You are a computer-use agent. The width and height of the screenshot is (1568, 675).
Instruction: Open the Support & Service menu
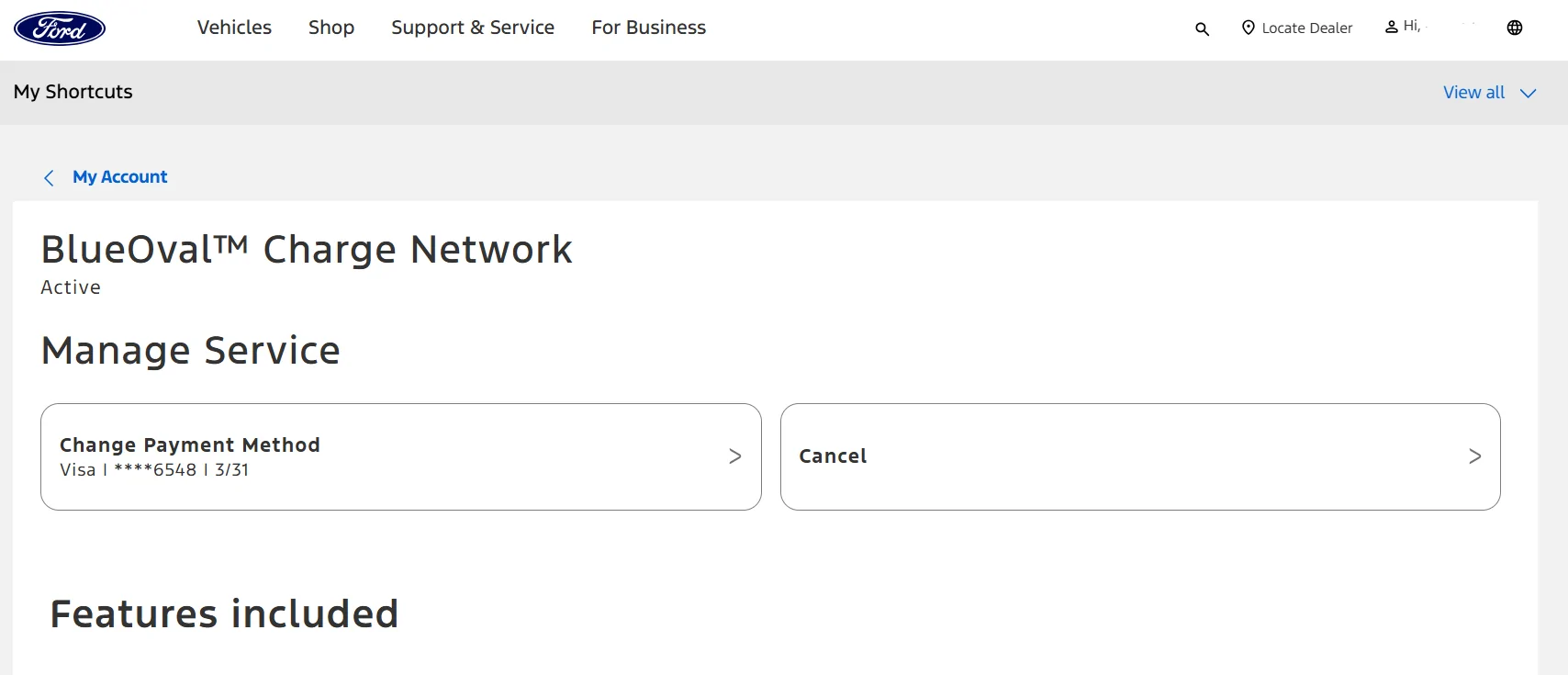tap(473, 28)
